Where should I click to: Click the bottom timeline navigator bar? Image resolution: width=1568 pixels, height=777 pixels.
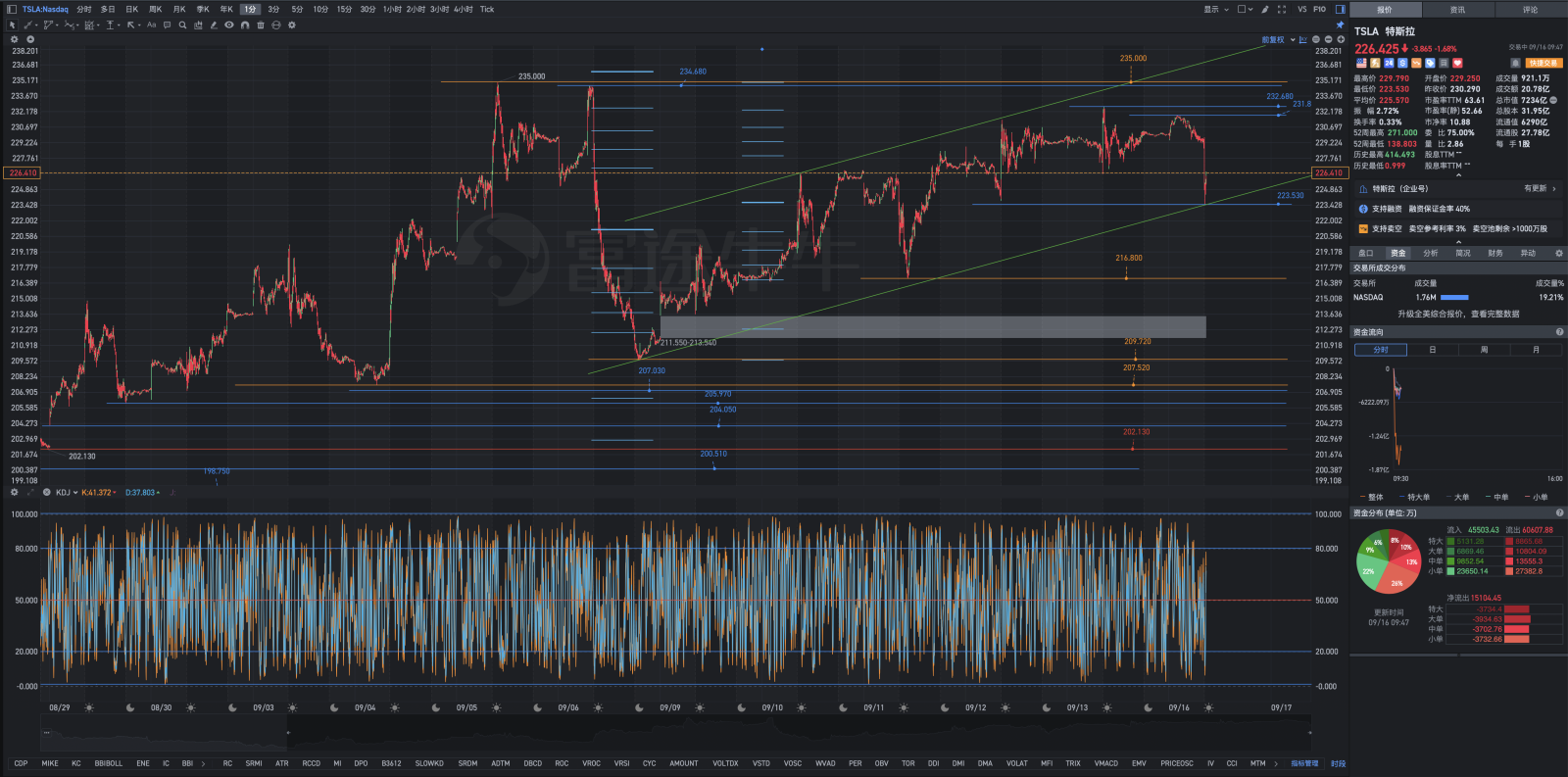[675, 732]
